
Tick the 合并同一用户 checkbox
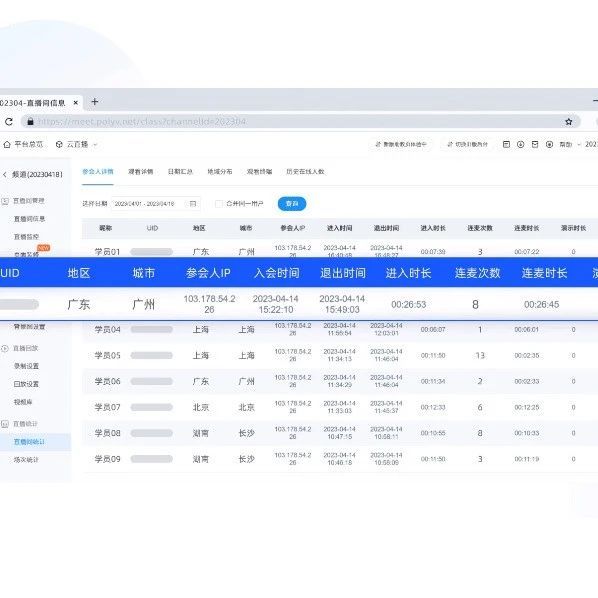coord(219,204)
